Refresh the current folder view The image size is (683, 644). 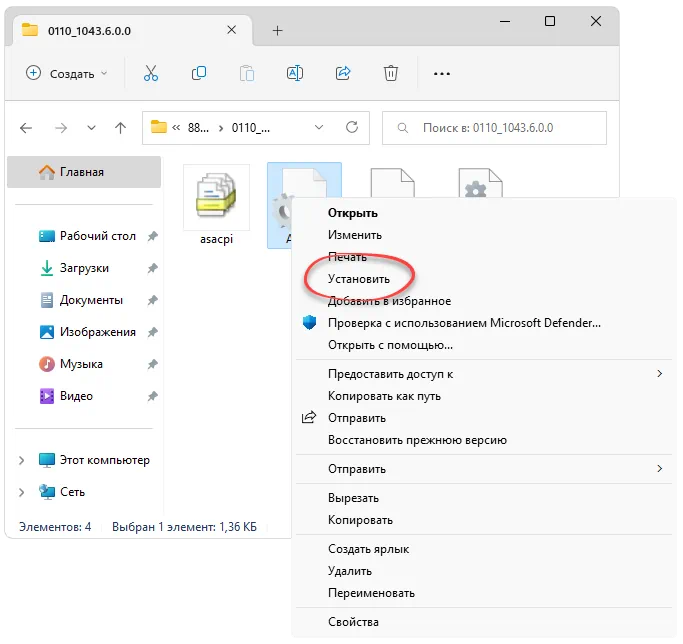(x=352, y=127)
